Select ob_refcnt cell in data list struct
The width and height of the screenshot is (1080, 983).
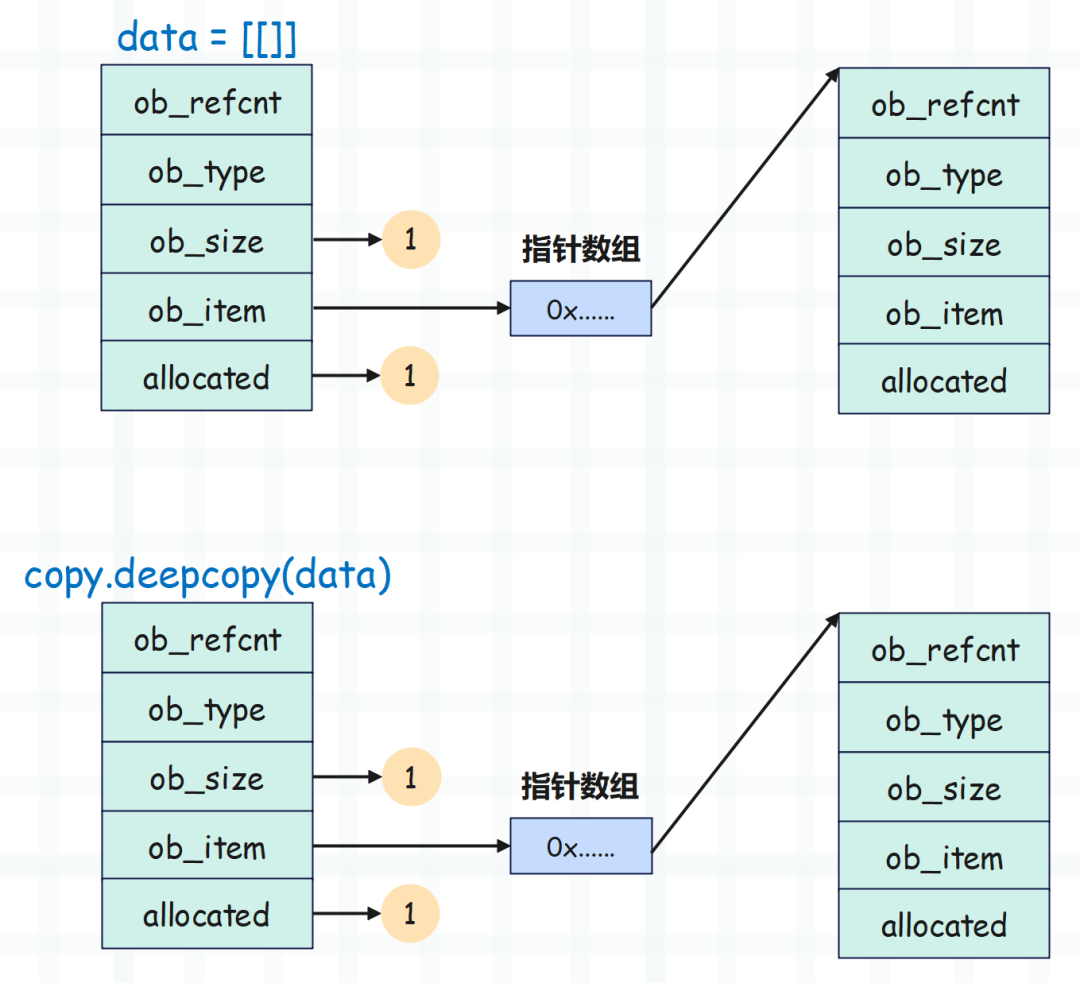(207, 101)
